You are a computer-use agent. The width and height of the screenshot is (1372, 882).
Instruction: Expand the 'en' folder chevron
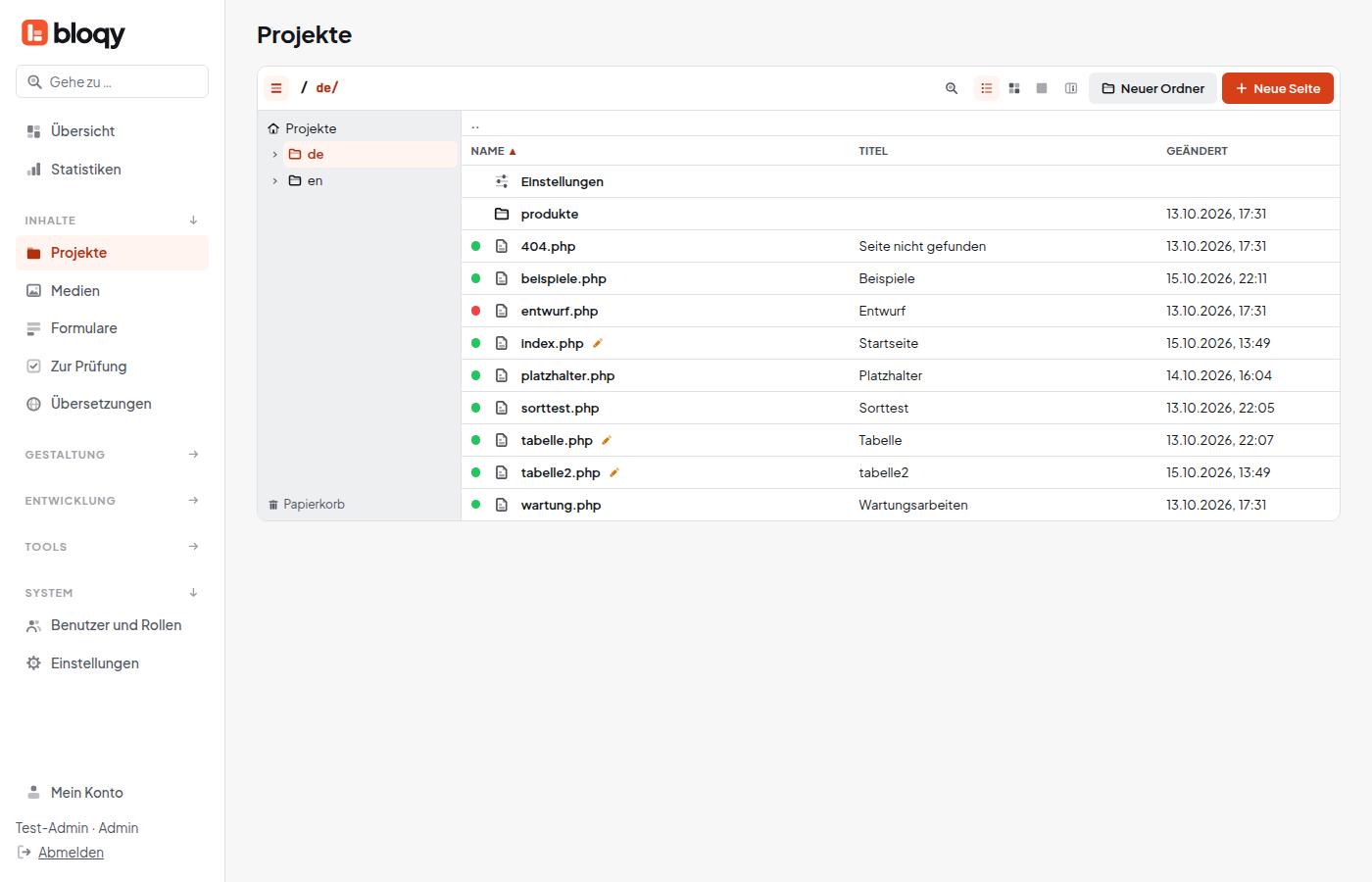(275, 181)
